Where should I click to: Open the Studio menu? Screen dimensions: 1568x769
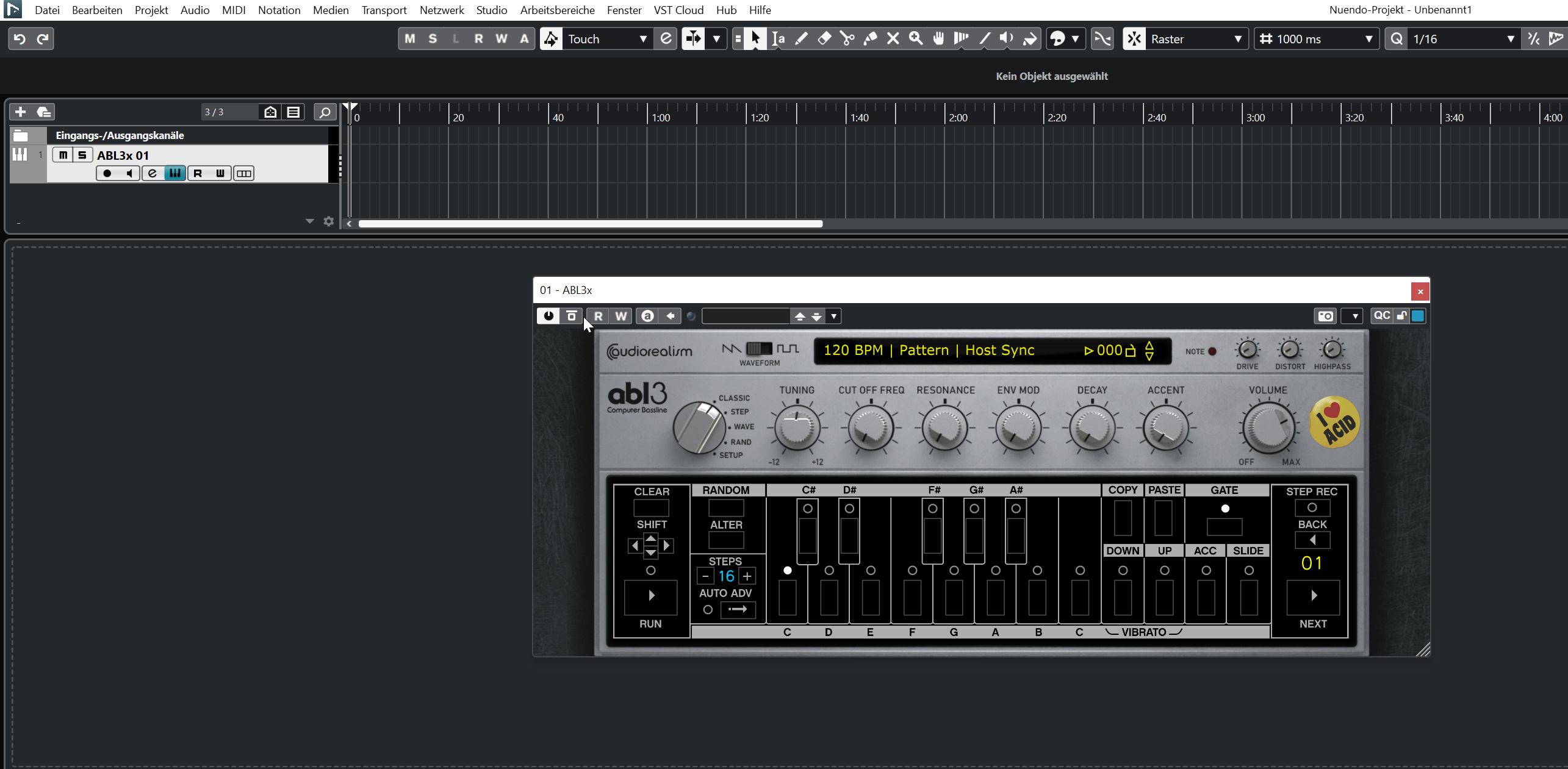point(491,10)
